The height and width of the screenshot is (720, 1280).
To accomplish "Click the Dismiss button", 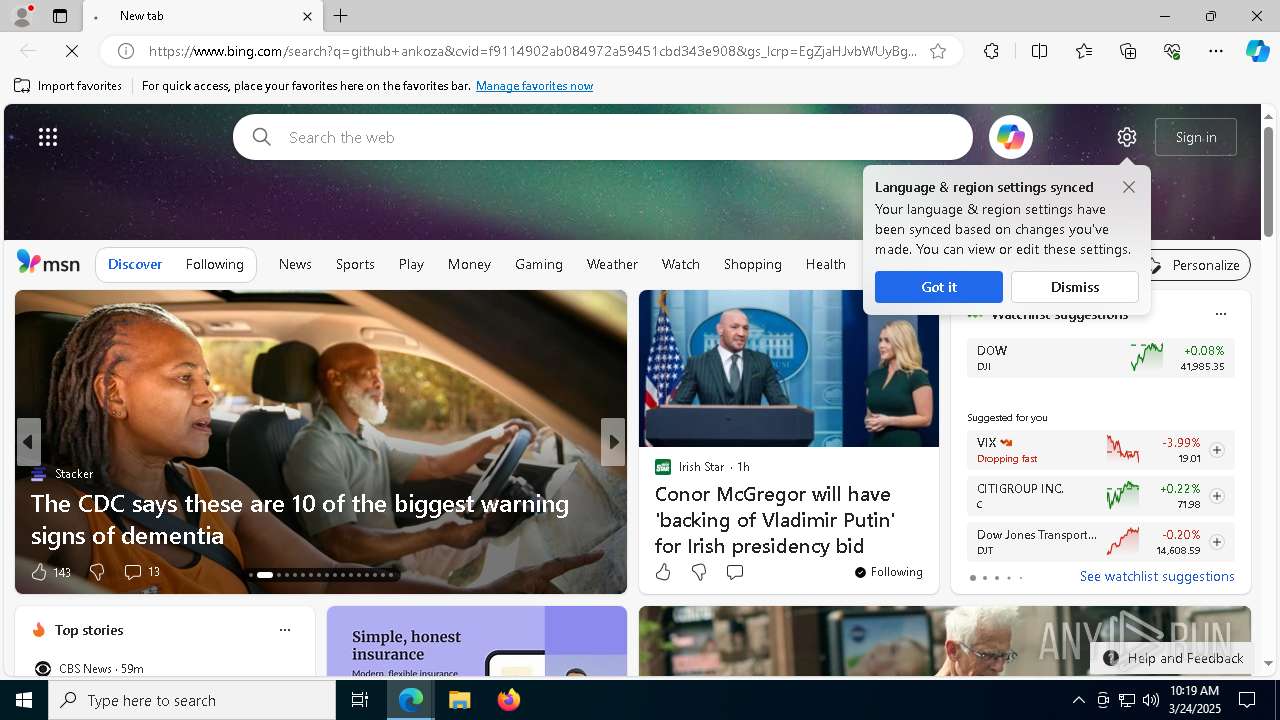I will click(1075, 287).
